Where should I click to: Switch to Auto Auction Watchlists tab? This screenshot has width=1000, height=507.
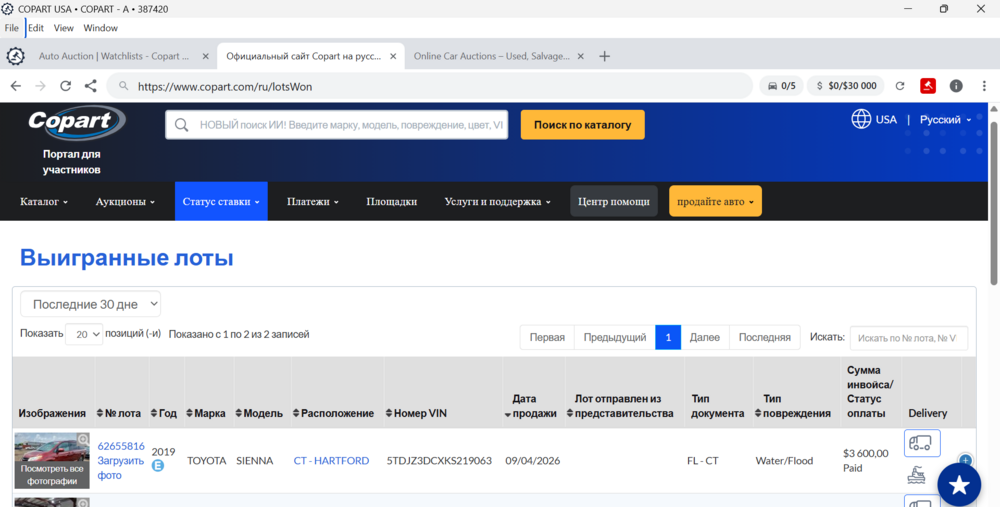[x=114, y=56]
